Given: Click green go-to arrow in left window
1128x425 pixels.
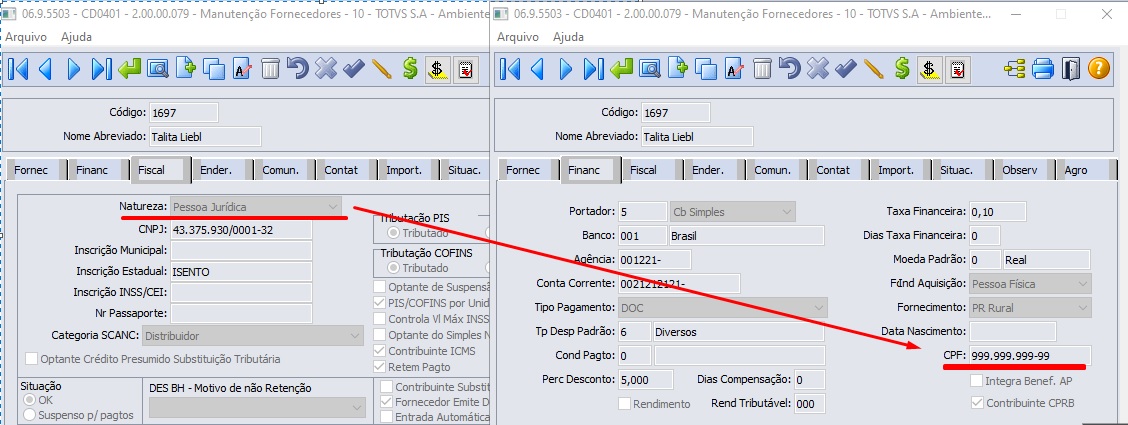Looking at the screenshot, I should [130, 69].
